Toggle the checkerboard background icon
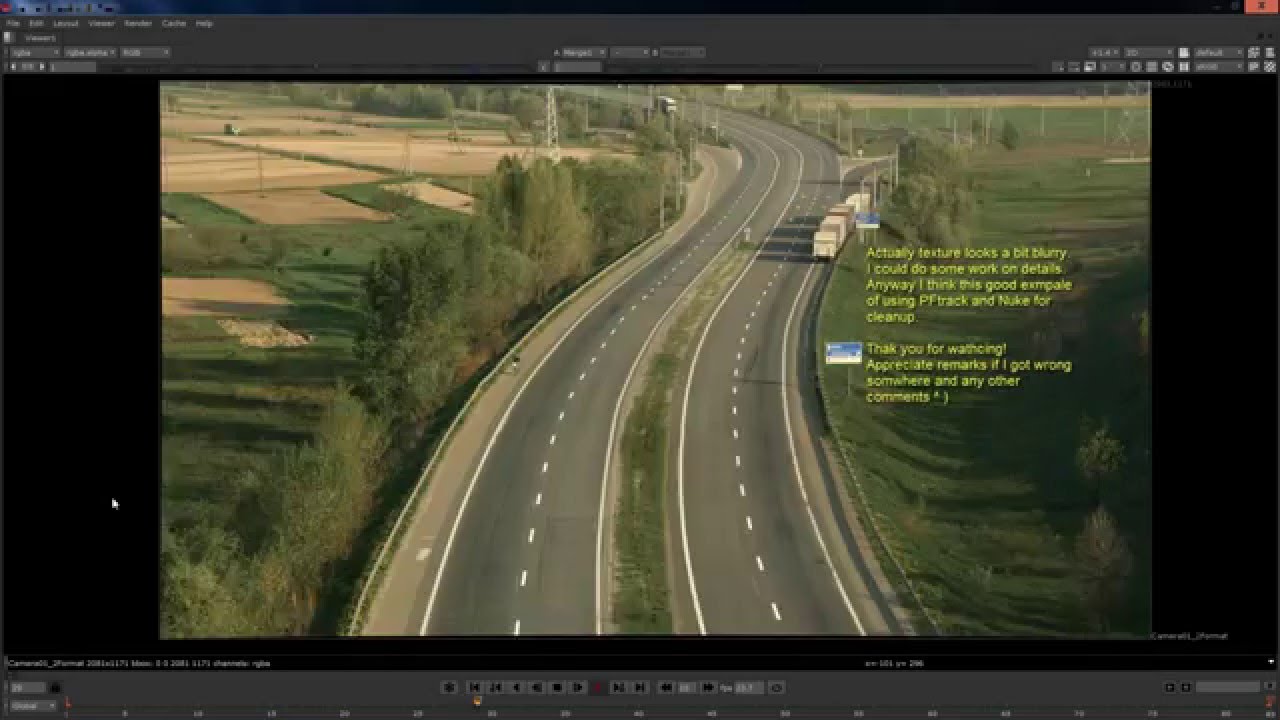The width and height of the screenshot is (1280, 720). pyautogui.click(x=1270, y=67)
